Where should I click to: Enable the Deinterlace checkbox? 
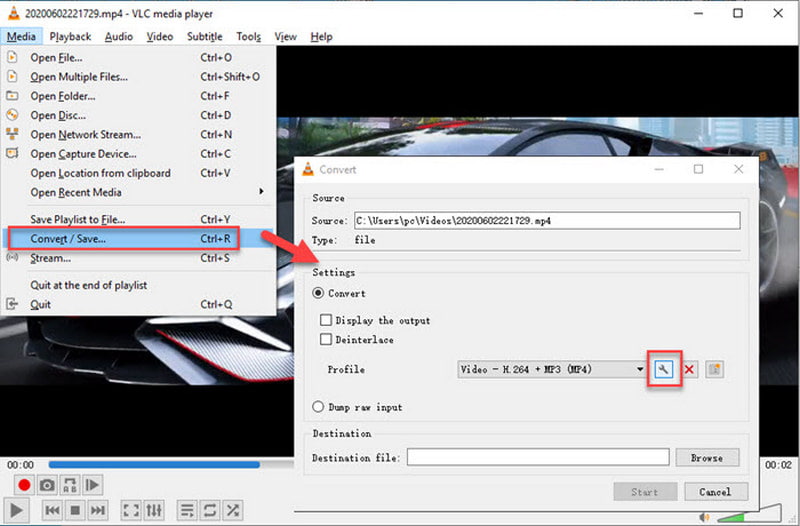click(326, 339)
